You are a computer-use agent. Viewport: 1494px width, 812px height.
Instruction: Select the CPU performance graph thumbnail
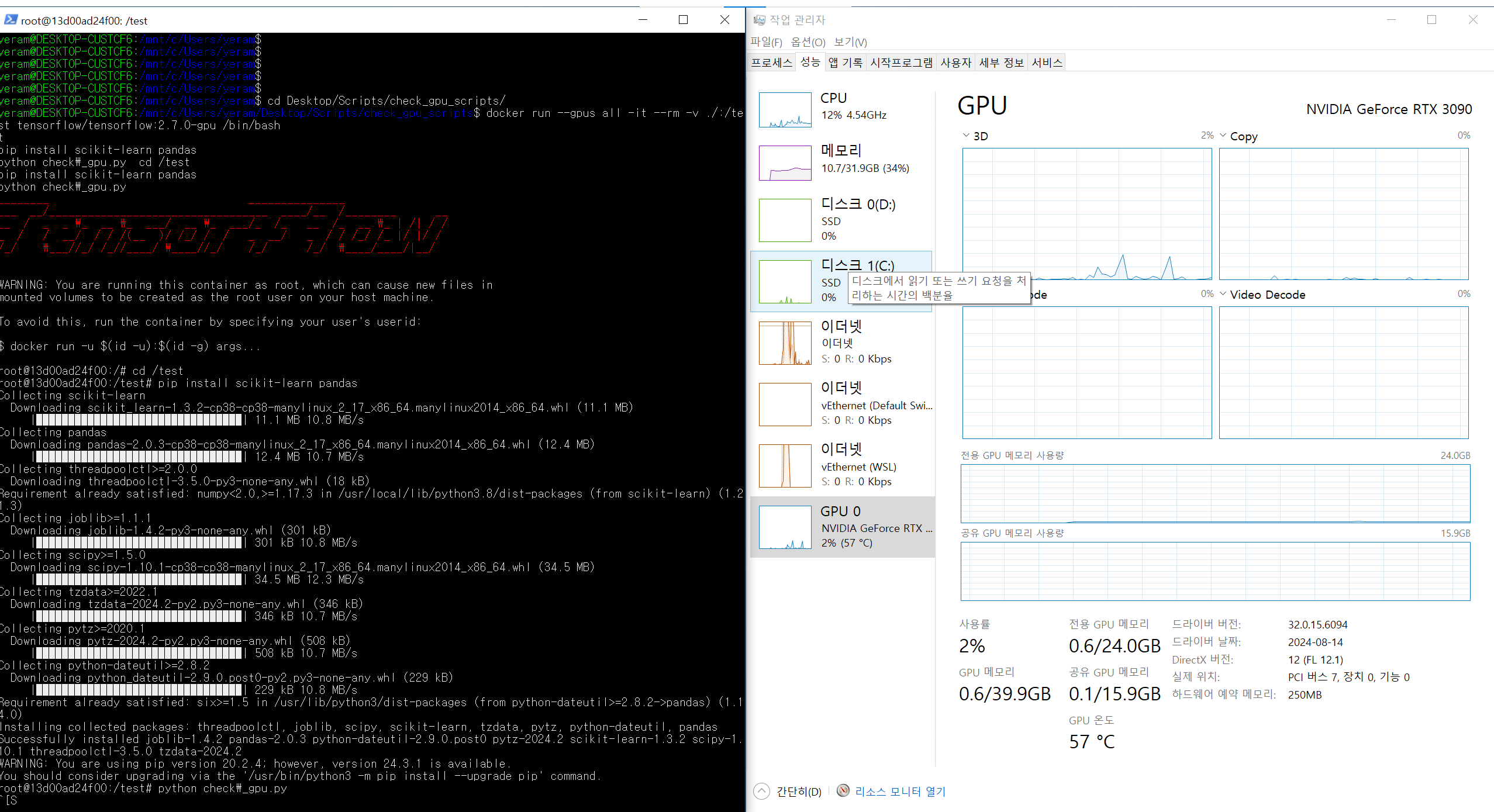tap(785, 110)
